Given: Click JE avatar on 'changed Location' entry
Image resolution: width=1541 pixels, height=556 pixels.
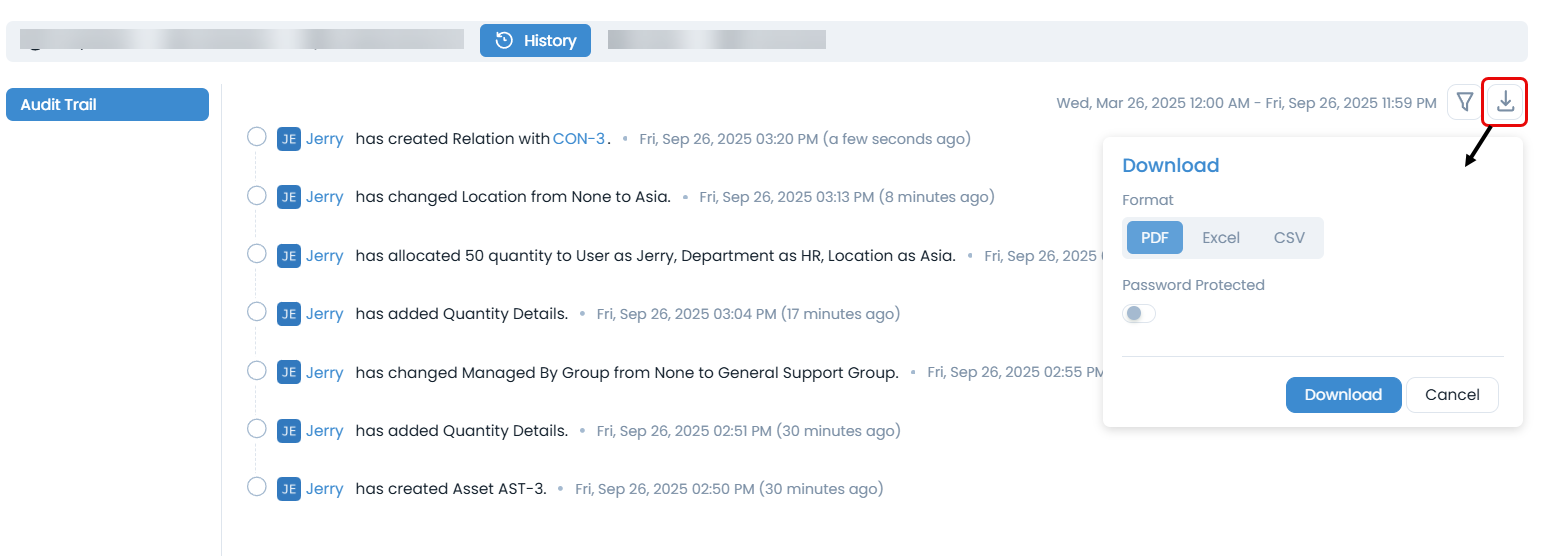Looking at the screenshot, I should click(288, 197).
